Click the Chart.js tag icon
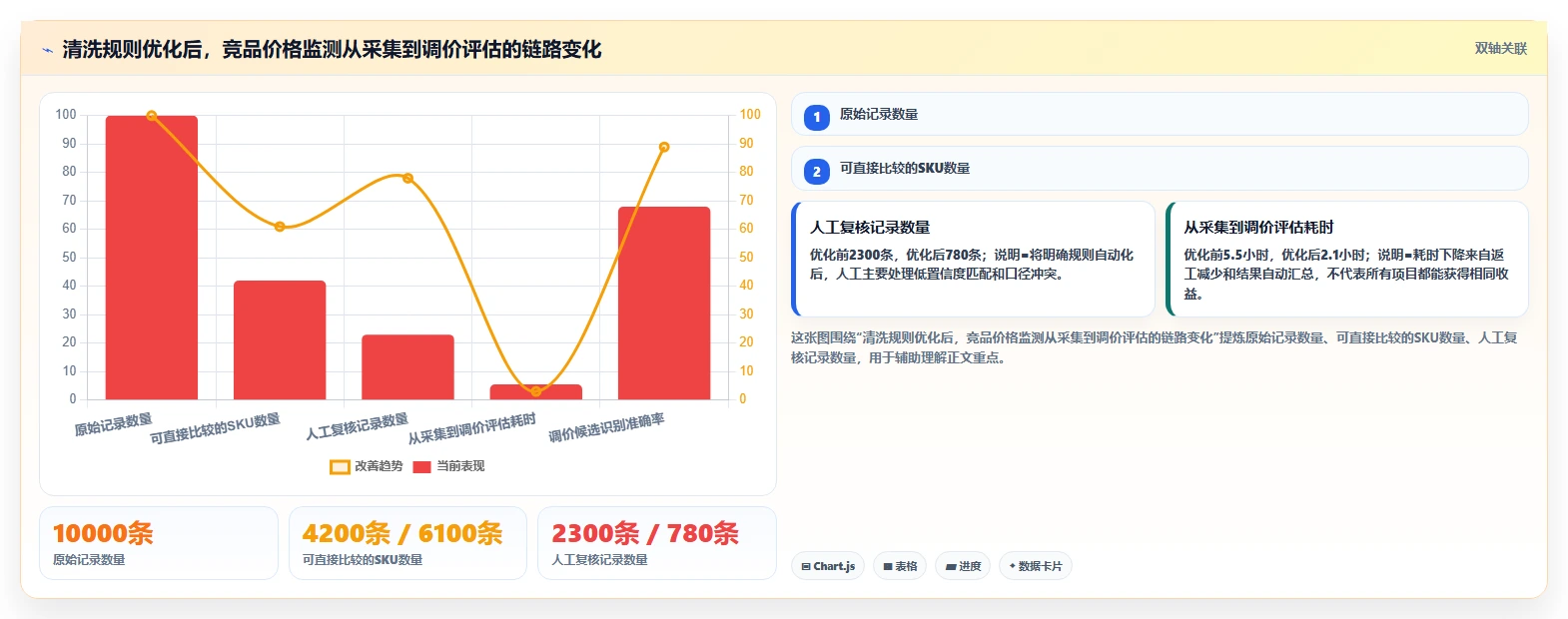Viewport: 1568px width, 619px height. pyautogui.click(x=806, y=567)
